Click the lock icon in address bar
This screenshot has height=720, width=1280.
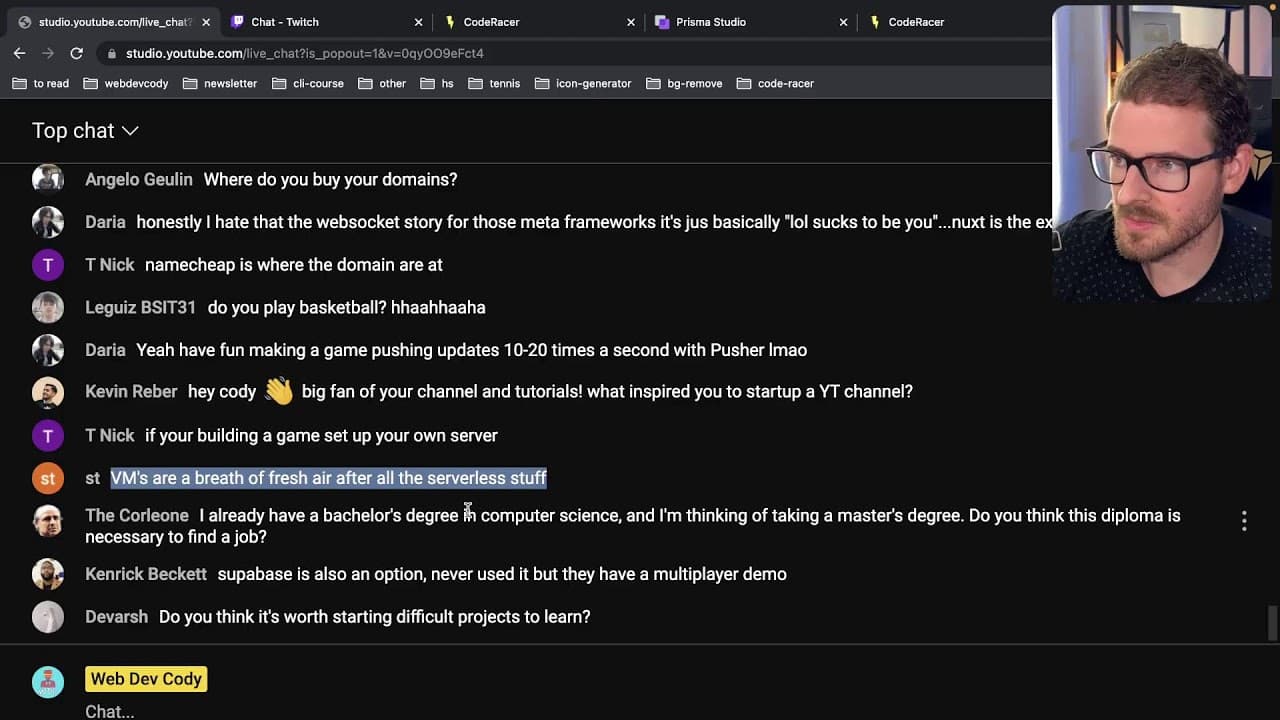(112, 53)
